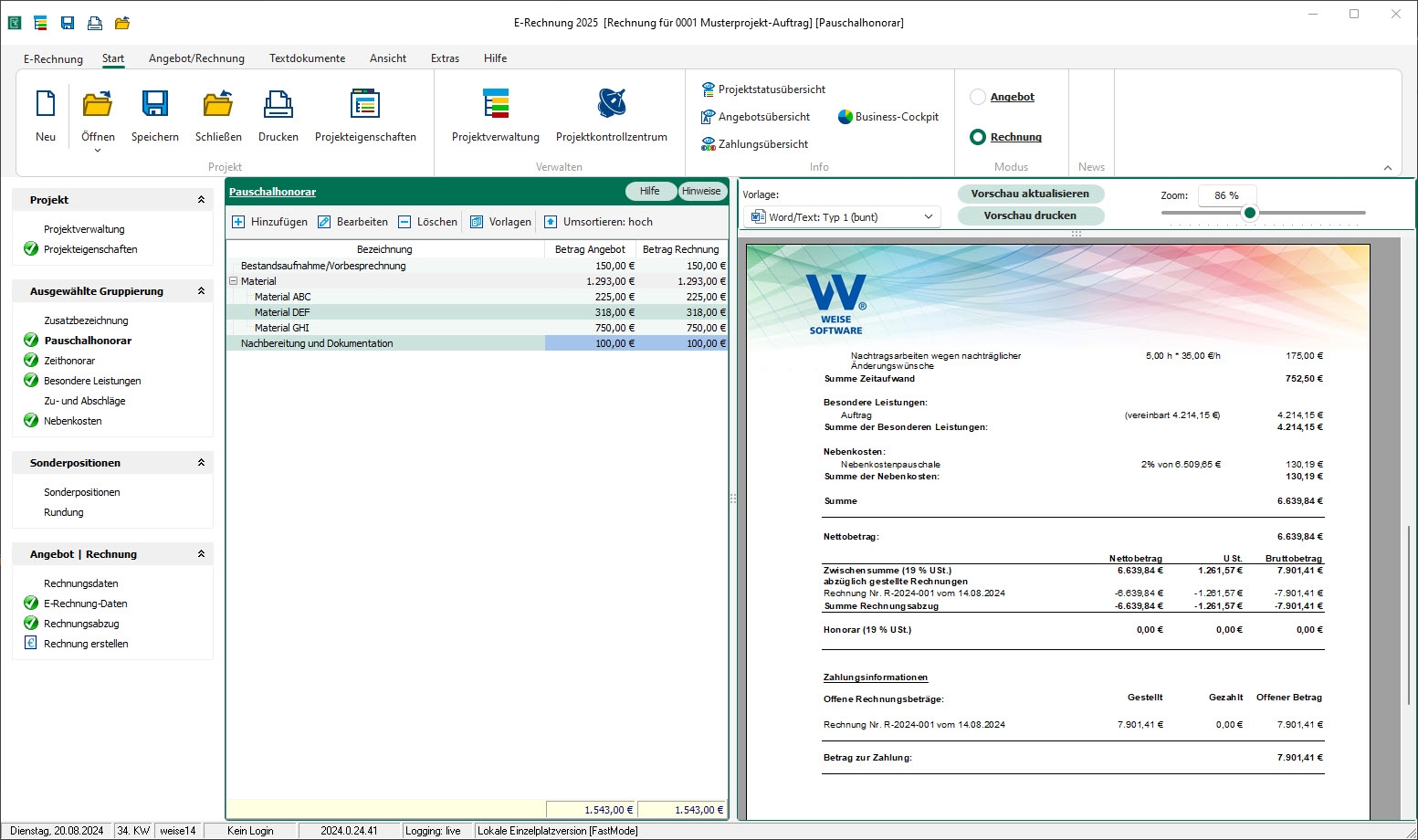The image size is (1418, 840).
Task: Click the Schließen folder icon
Action: click(218, 104)
